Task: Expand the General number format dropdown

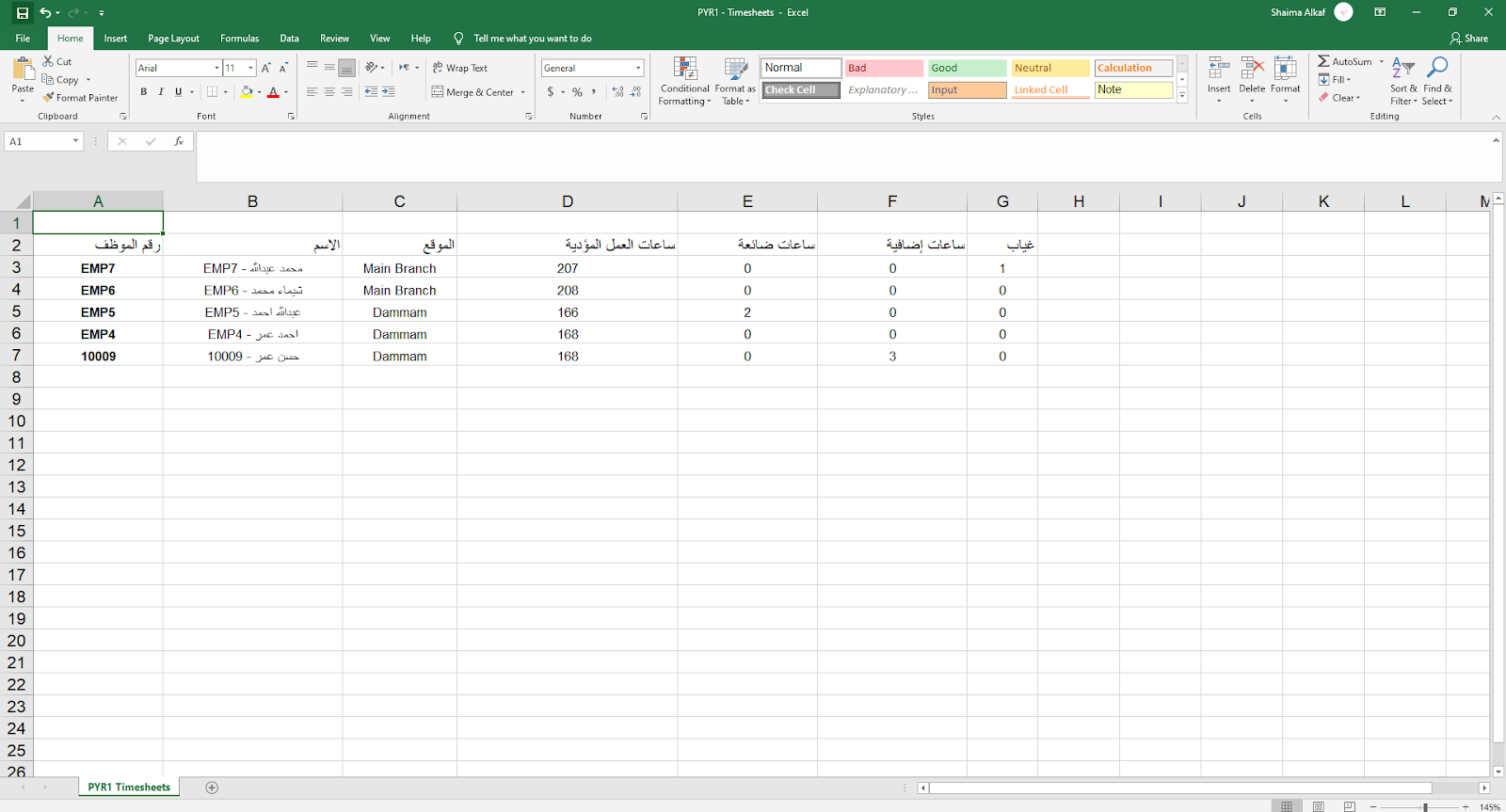Action: pos(638,68)
